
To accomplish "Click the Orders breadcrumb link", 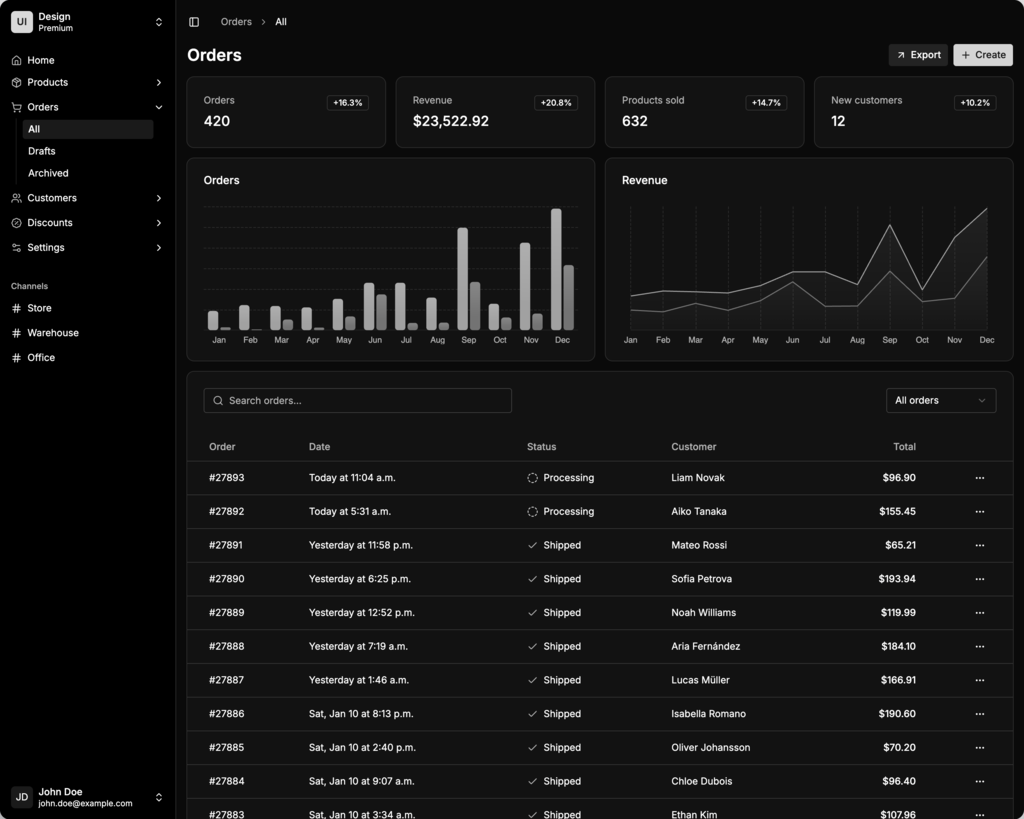I will [x=236, y=22].
